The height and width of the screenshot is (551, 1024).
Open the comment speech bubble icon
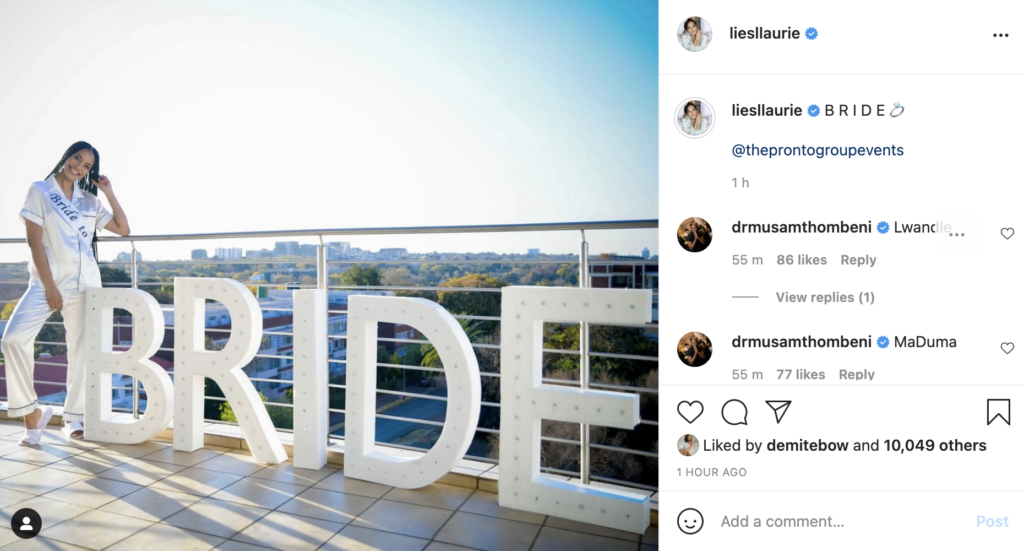click(x=734, y=412)
